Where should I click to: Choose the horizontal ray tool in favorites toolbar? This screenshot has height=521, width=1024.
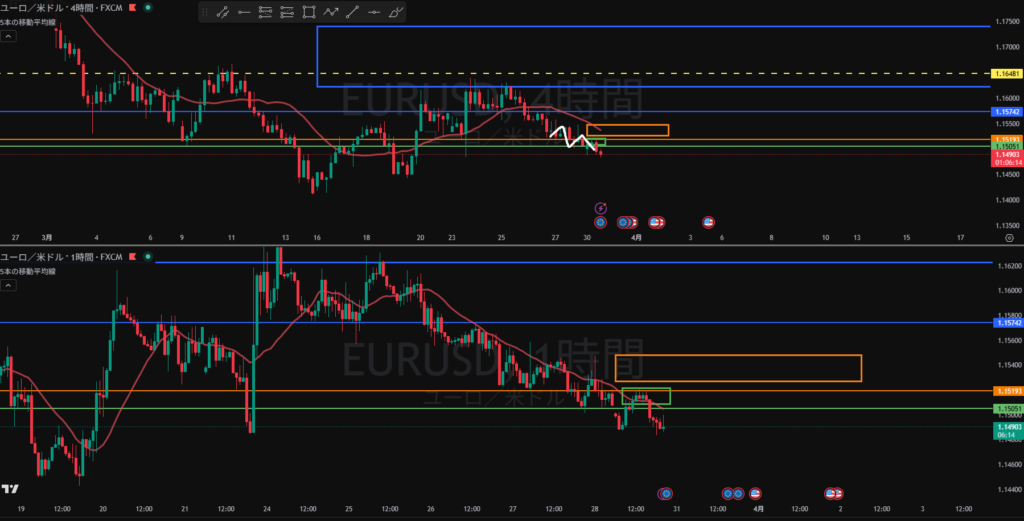tap(244, 12)
